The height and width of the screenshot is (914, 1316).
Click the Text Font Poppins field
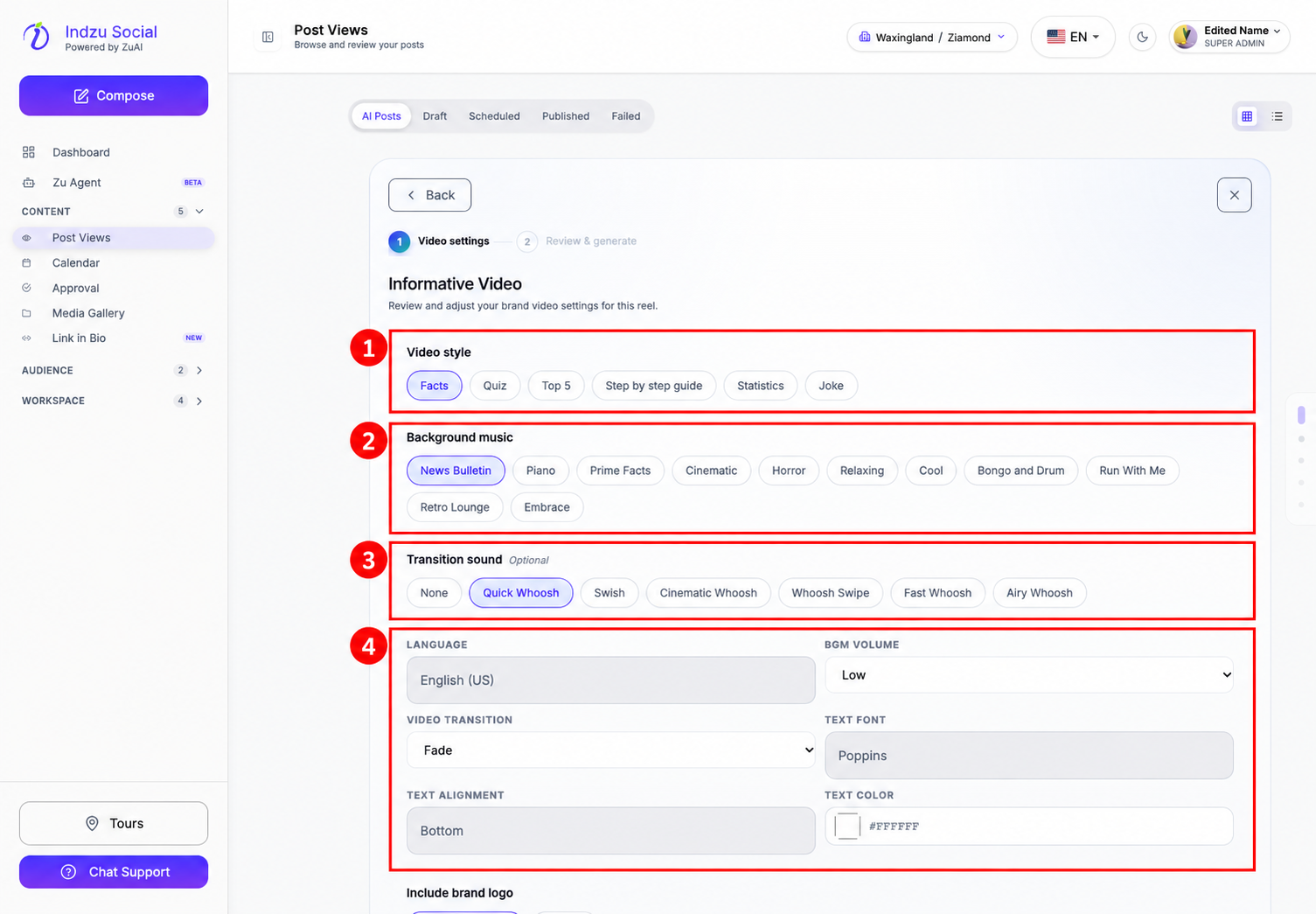pyautogui.click(x=1028, y=756)
